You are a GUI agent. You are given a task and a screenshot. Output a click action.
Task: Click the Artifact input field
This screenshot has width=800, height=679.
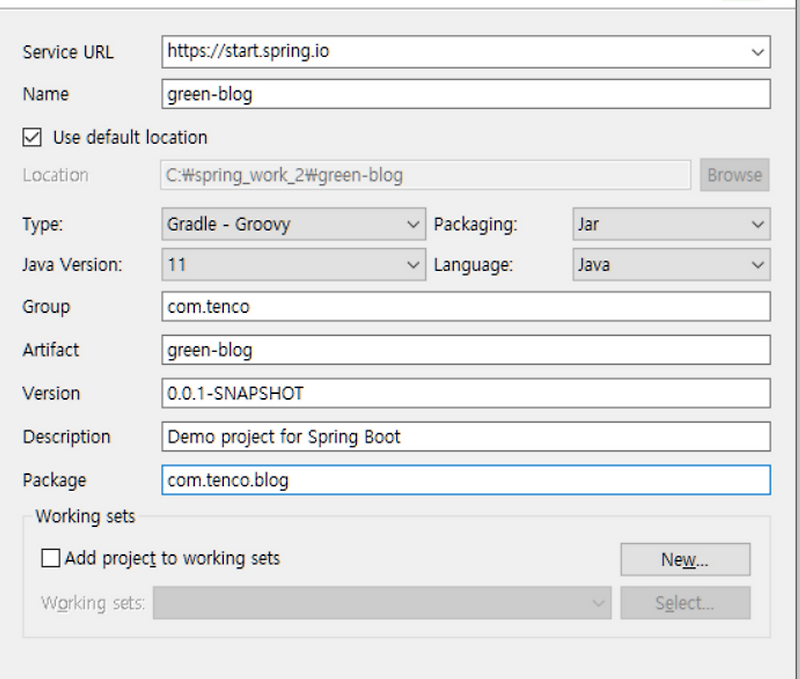(400, 350)
